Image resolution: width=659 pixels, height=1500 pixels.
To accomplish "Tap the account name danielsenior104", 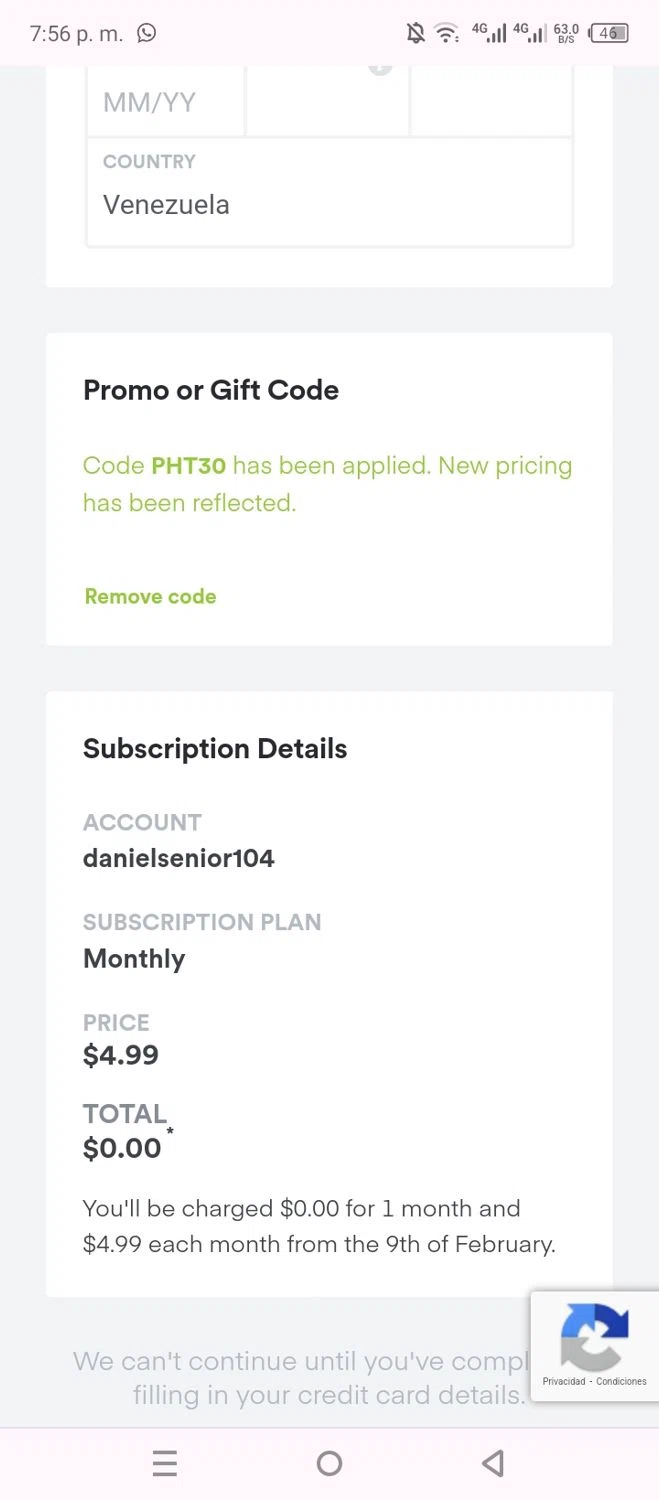I will pos(178,859).
